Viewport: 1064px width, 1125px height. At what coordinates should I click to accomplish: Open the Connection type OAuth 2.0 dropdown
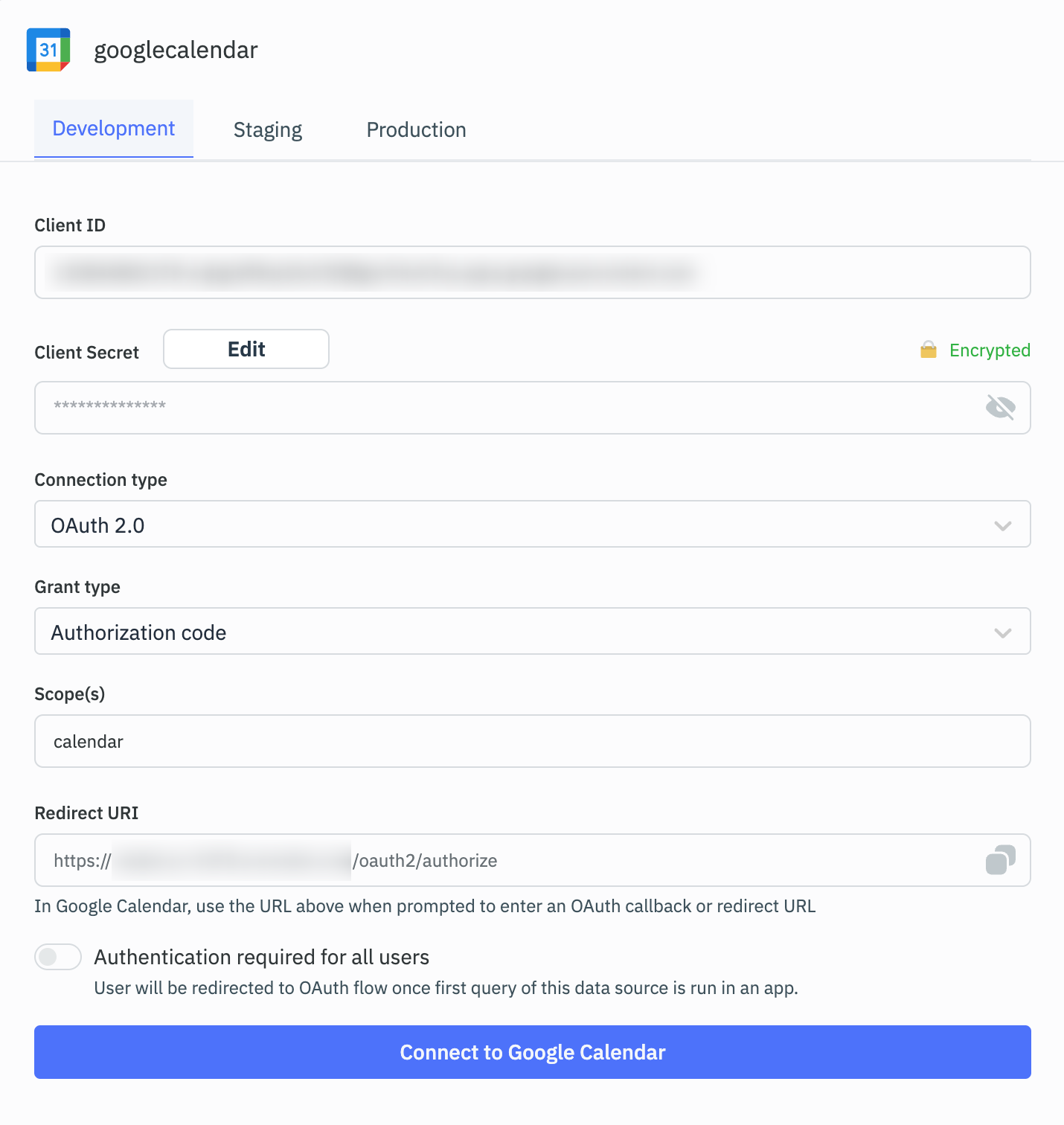point(533,524)
